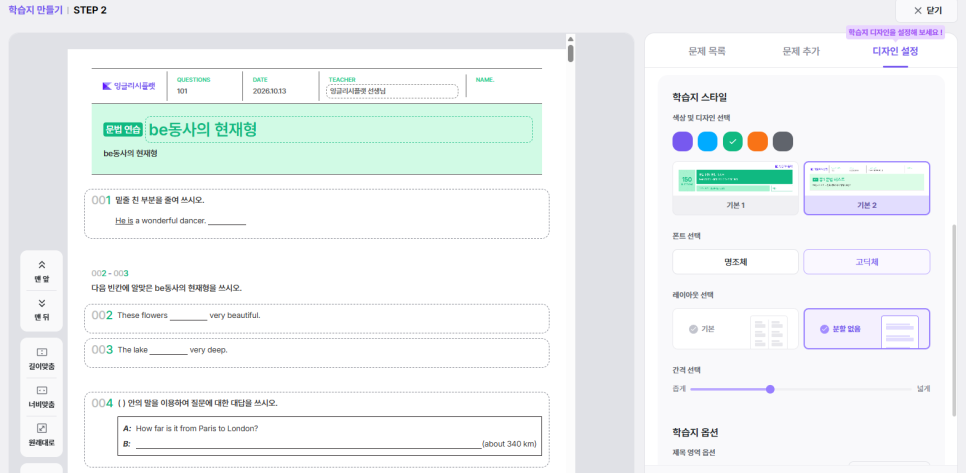
Task: Click the title field be동사의 현재형
Action: [339, 129]
